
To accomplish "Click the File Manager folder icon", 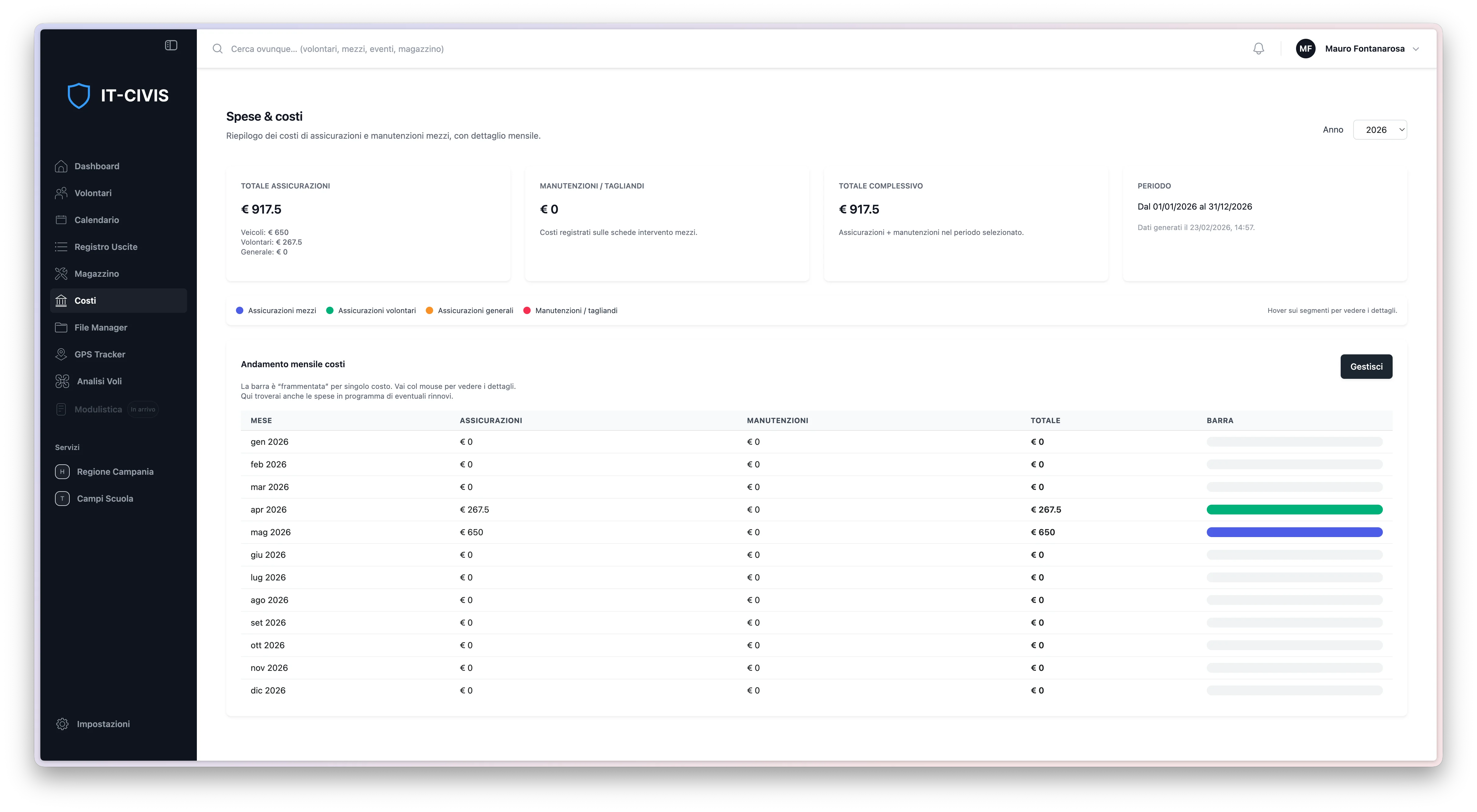I will 61,328.
